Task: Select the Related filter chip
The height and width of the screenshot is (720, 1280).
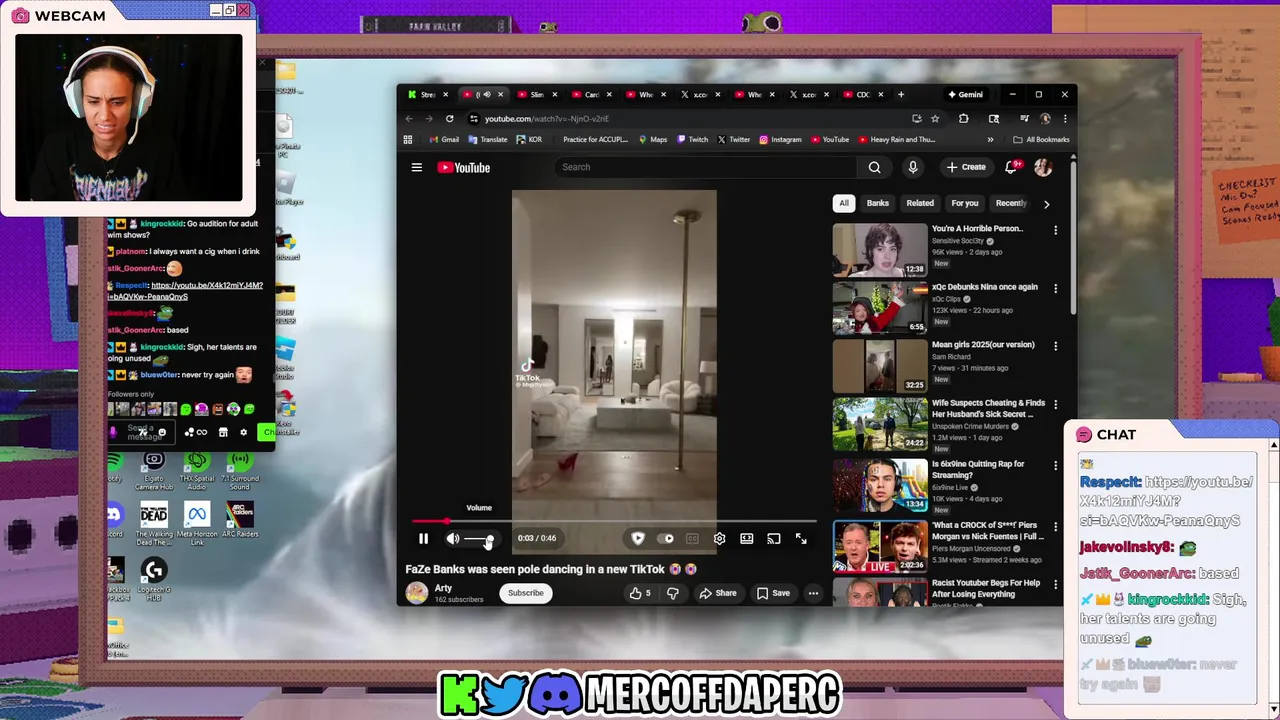Action: click(x=920, y=203)
